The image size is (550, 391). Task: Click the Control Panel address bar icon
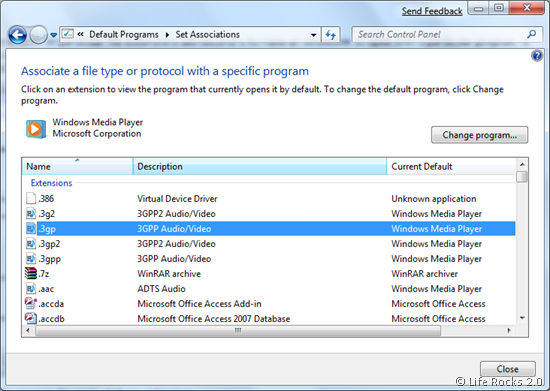tap(68, 34)
